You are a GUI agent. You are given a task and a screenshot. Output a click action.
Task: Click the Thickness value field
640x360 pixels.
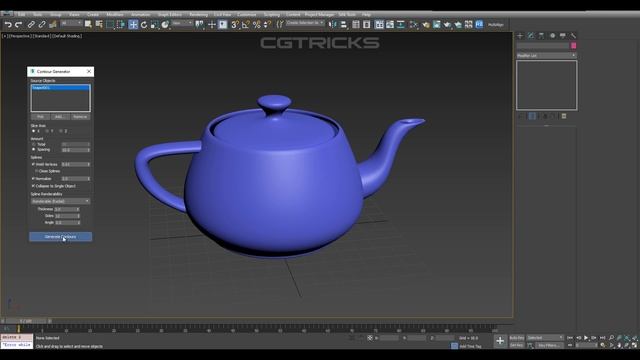point(67,209)
